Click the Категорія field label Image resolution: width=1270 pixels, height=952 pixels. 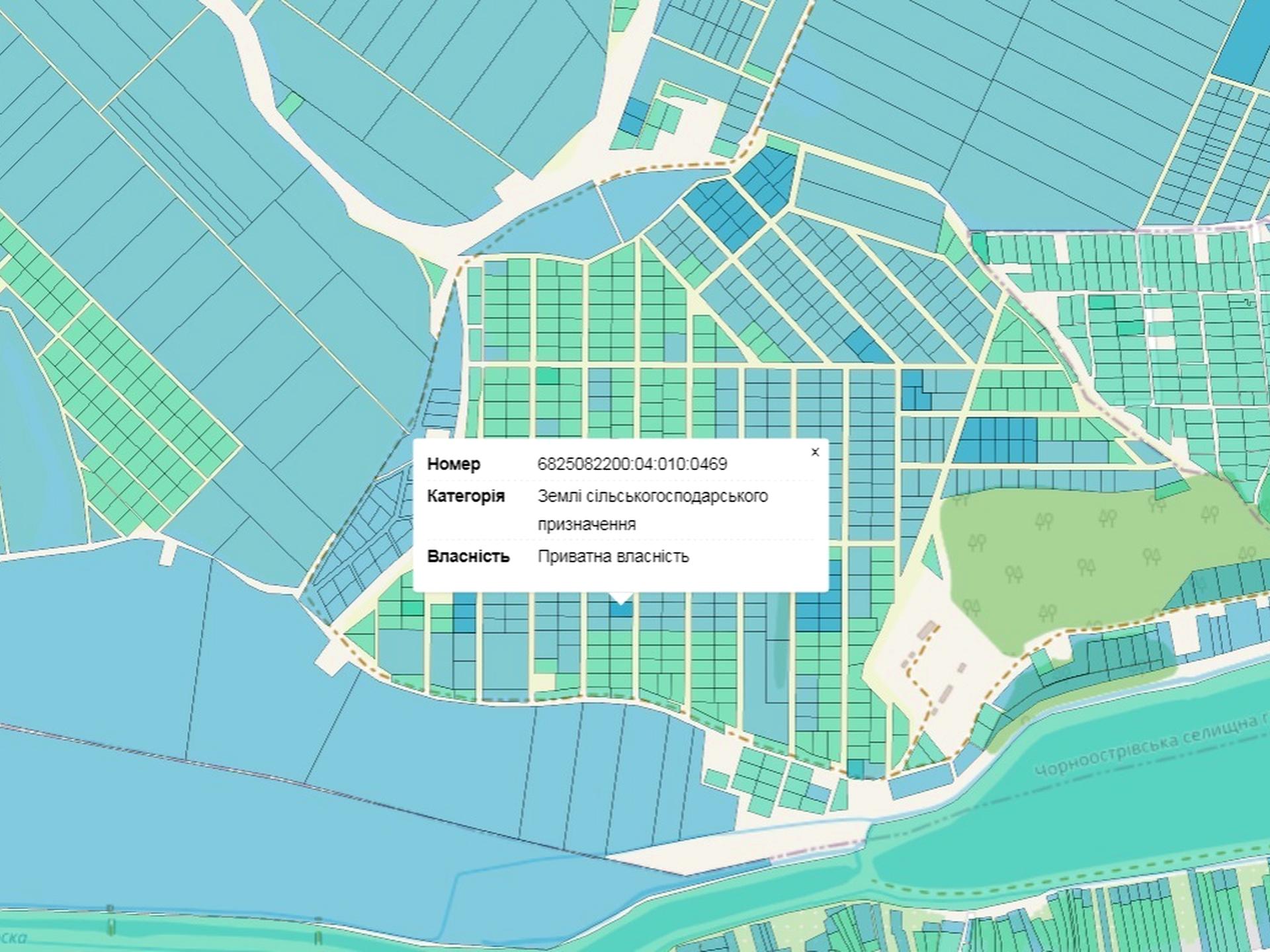point(466,496)
